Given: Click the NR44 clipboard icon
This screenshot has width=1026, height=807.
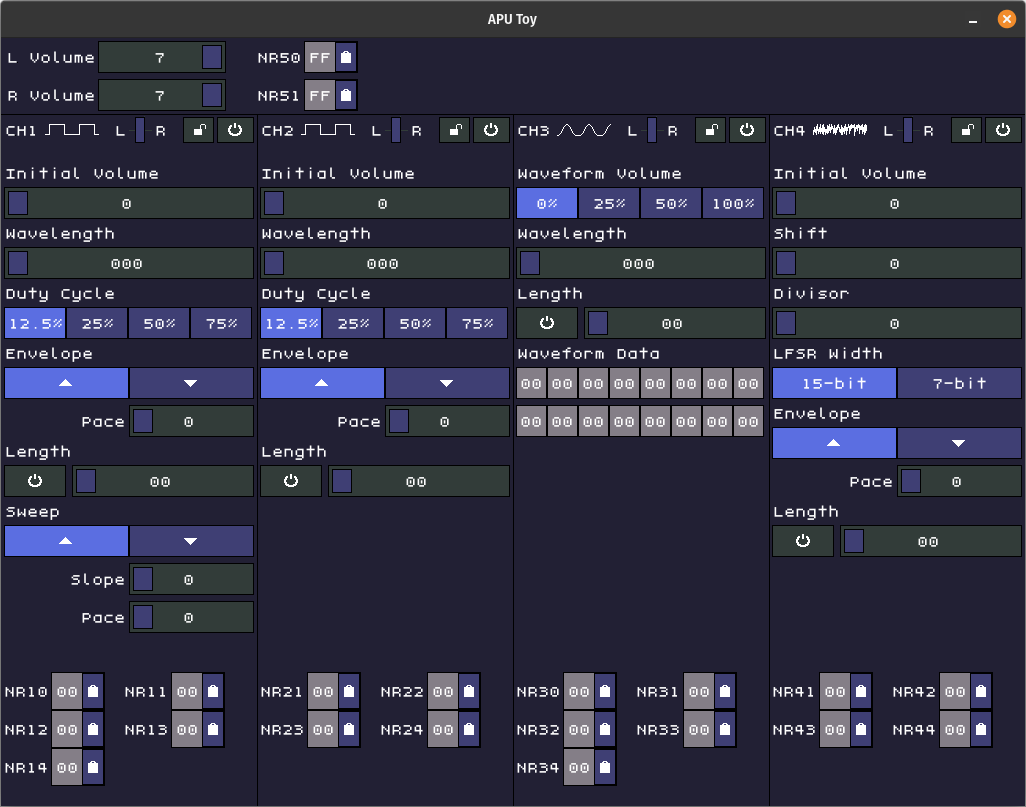Looking at the screenshot, I should pos(981,729).
